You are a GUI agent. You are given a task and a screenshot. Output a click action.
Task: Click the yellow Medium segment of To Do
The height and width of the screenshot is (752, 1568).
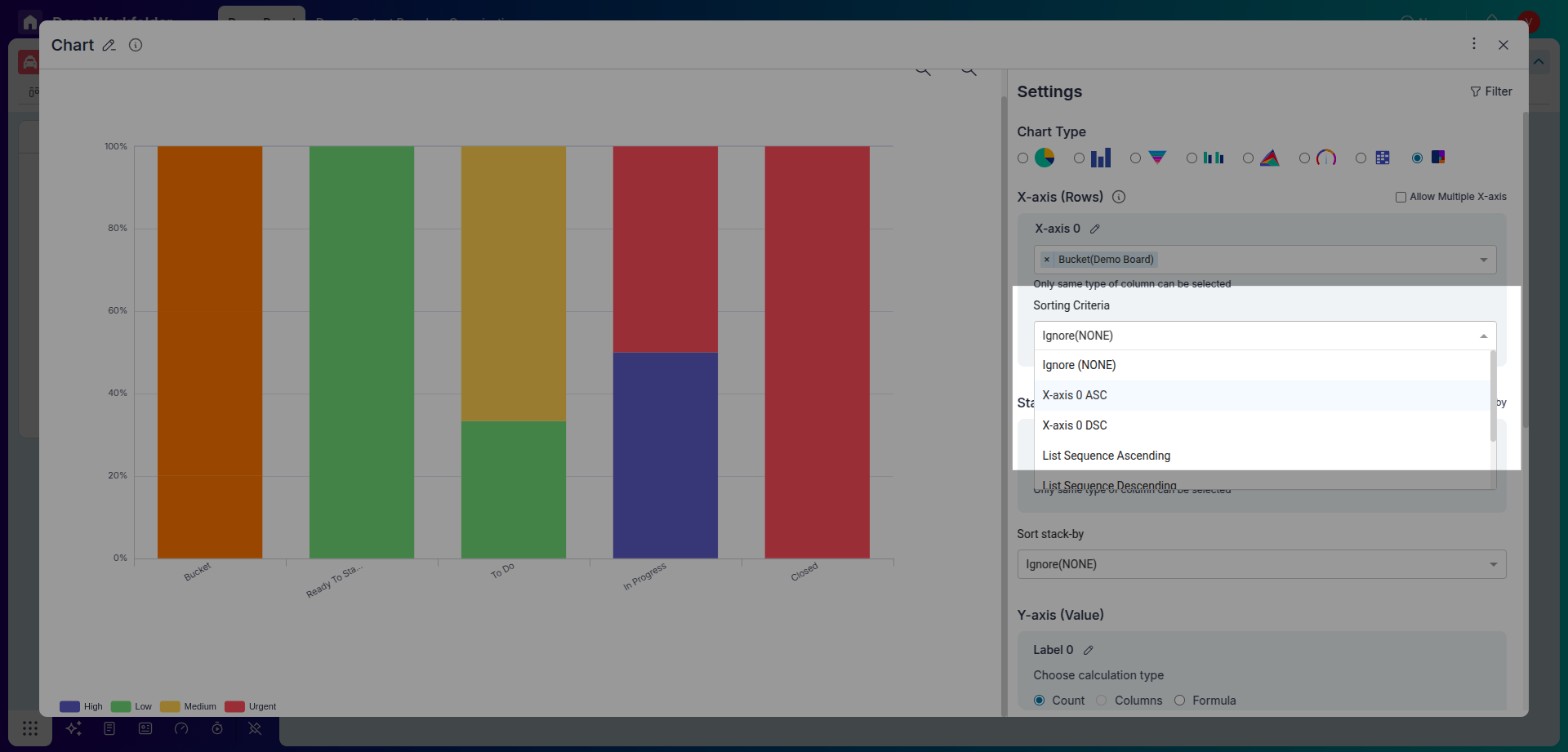pyautogui.click(x=514, y=284)
